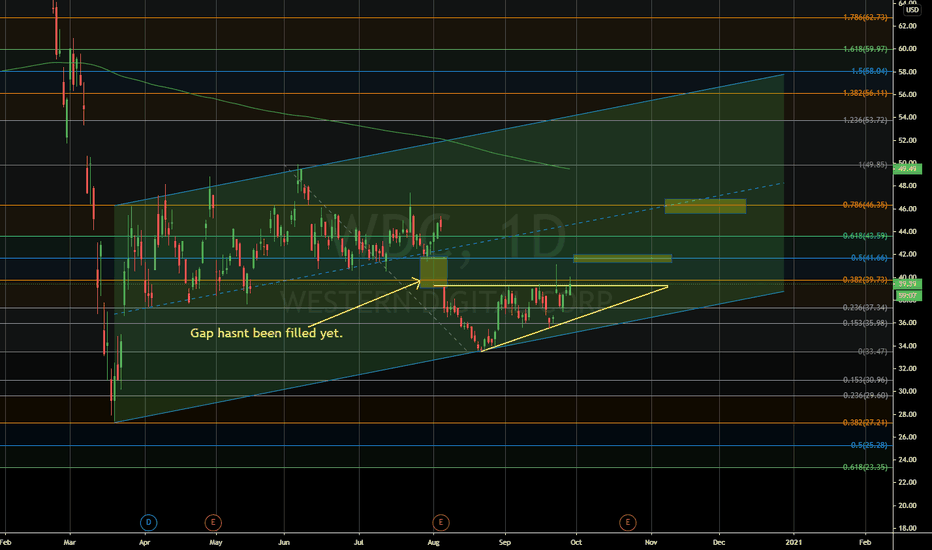The height and width of the screenshot is (550, 932).
Task: Click the Oct label on time axis
Action: coord(576,542)
